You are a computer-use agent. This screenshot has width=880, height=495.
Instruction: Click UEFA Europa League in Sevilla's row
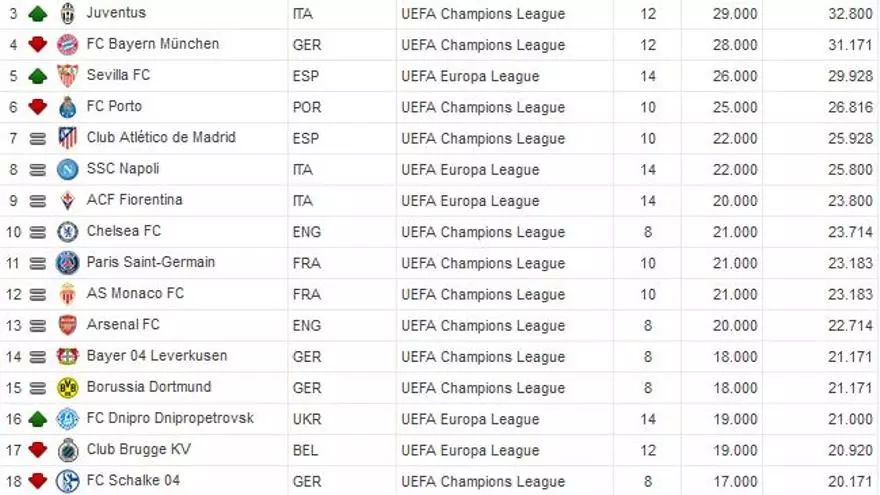(x=470, y=76)
